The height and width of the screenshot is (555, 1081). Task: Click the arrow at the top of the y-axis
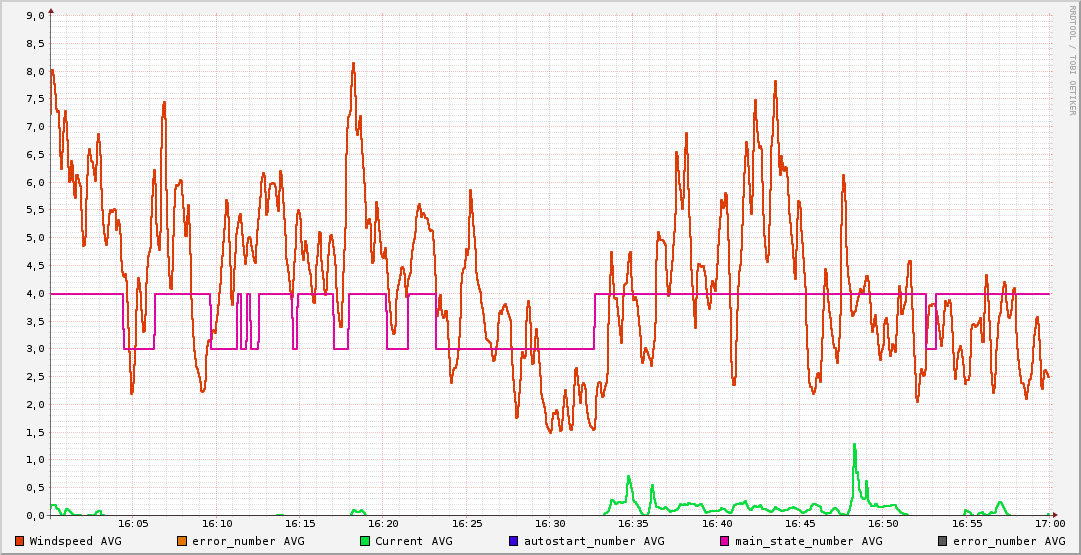[51, 10]
